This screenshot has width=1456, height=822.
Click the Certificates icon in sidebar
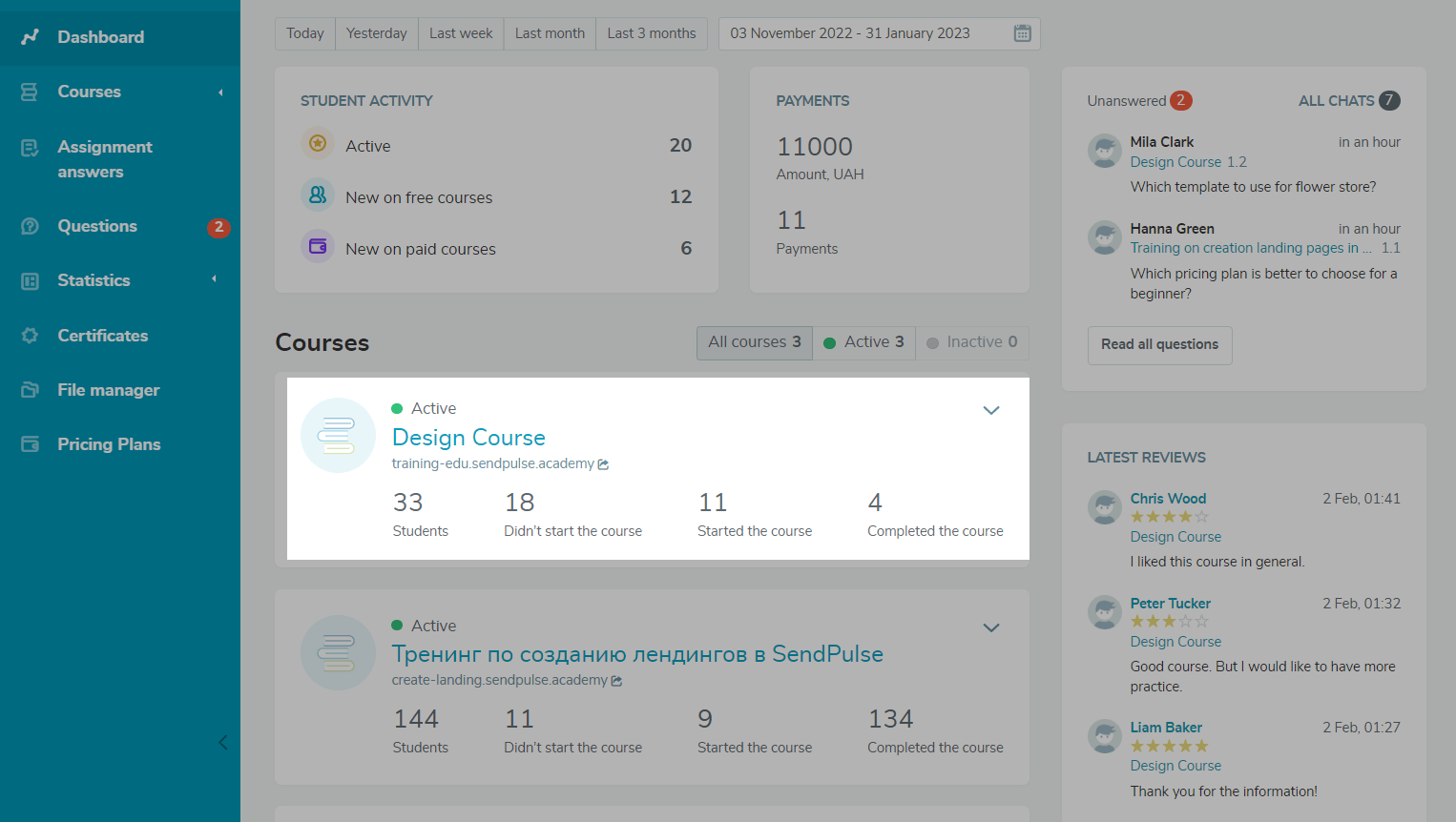coord(31,336)
